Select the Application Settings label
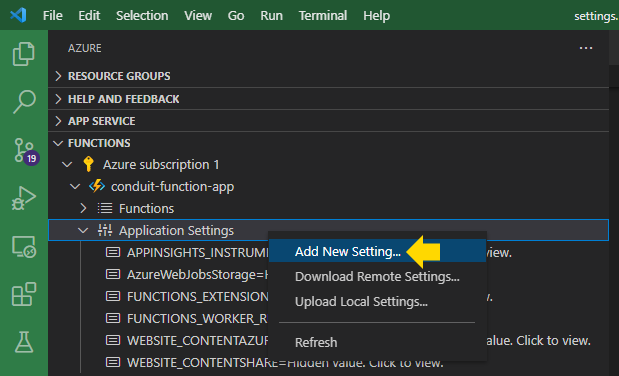The width and height of the screenshot is (619, 376). coord(176,230)
